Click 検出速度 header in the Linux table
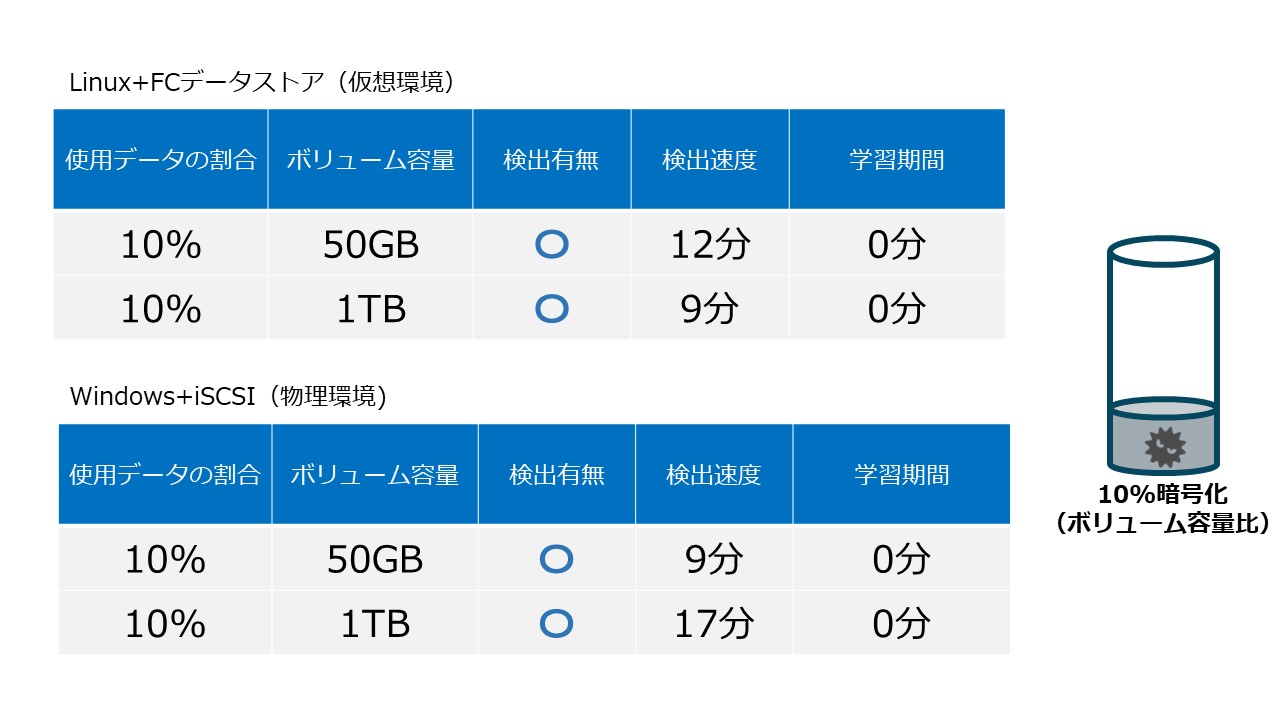The width and height of the screenshot is (1280, 720). coord(710,160)
